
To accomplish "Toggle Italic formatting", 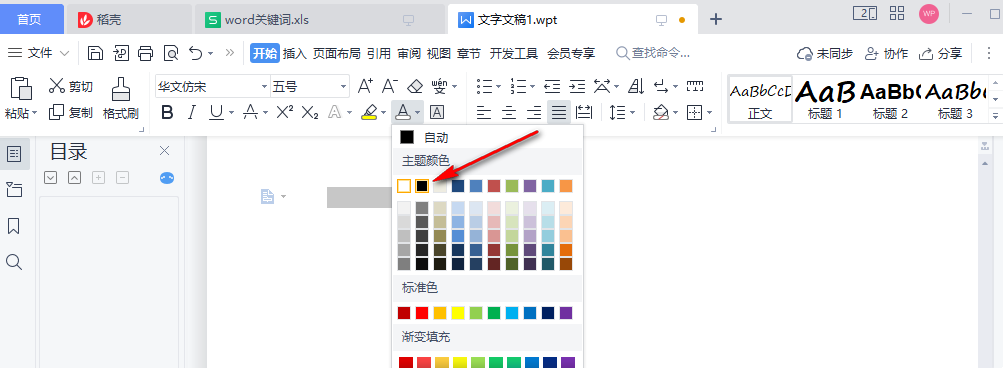I will [x=191, y=113].
